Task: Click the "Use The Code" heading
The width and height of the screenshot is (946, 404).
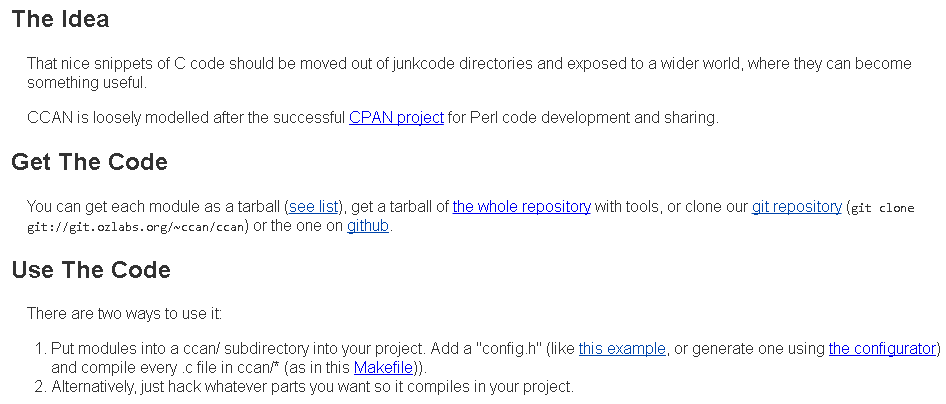Action: pyautogui.click(x=91, y=270)
